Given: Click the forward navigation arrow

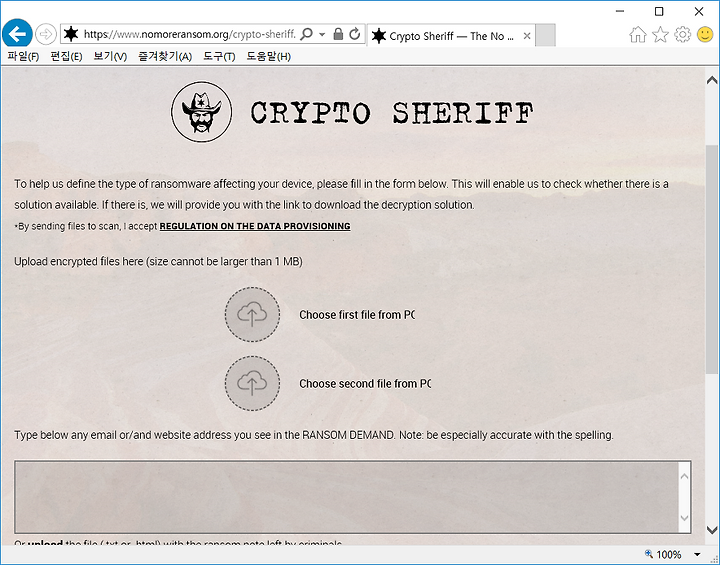Looking at the screenshot, I should click(x=45, y=34).
